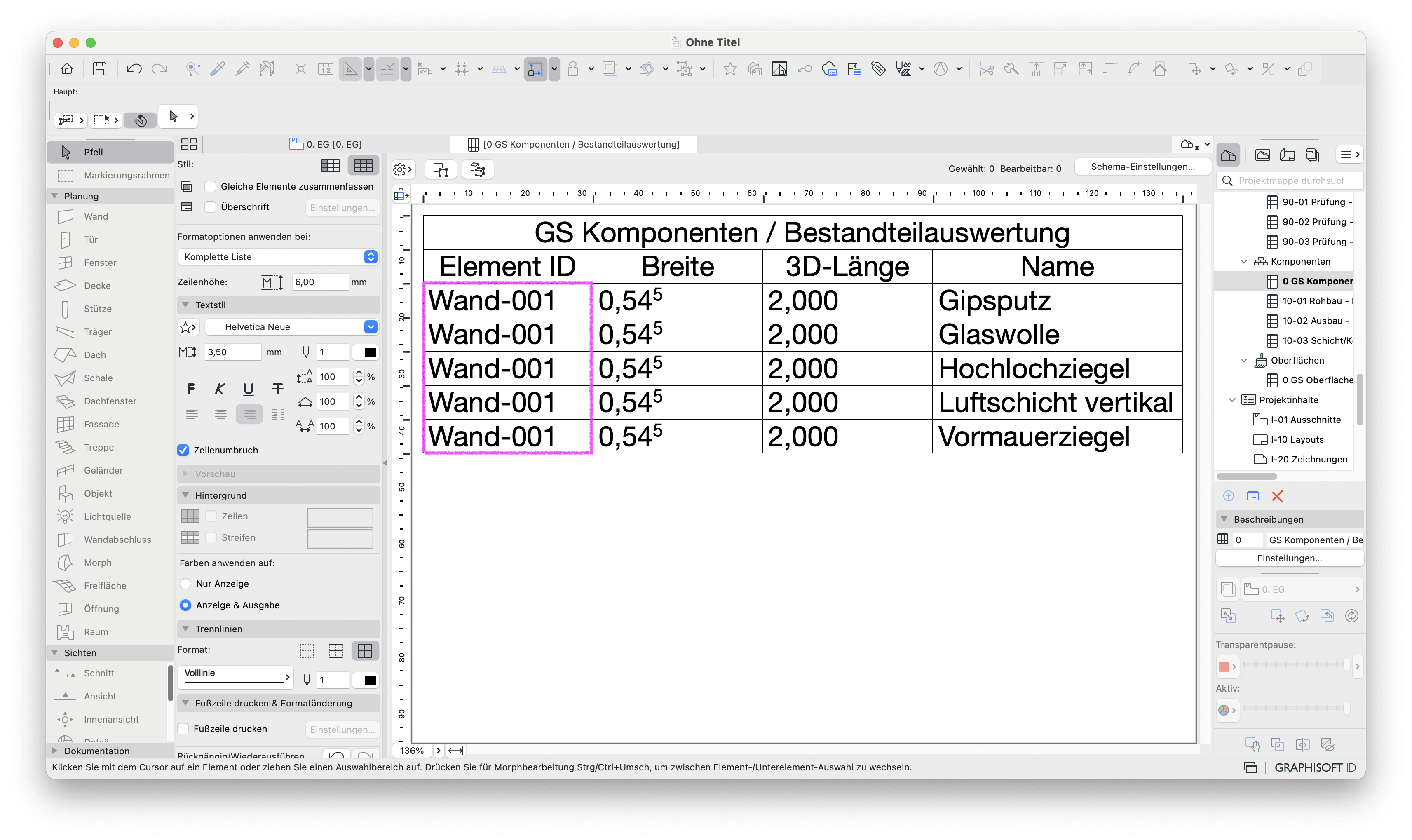Select the Anzeige & Ausgabe radio button

(185, 605)
